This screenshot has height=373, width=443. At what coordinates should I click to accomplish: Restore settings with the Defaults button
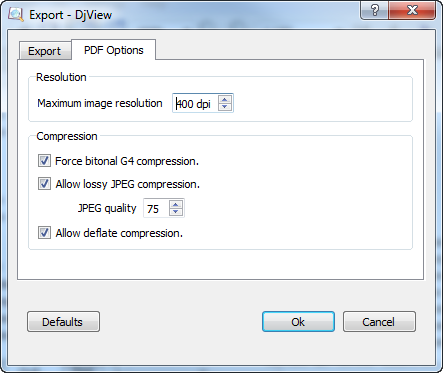tap(63, 322)
